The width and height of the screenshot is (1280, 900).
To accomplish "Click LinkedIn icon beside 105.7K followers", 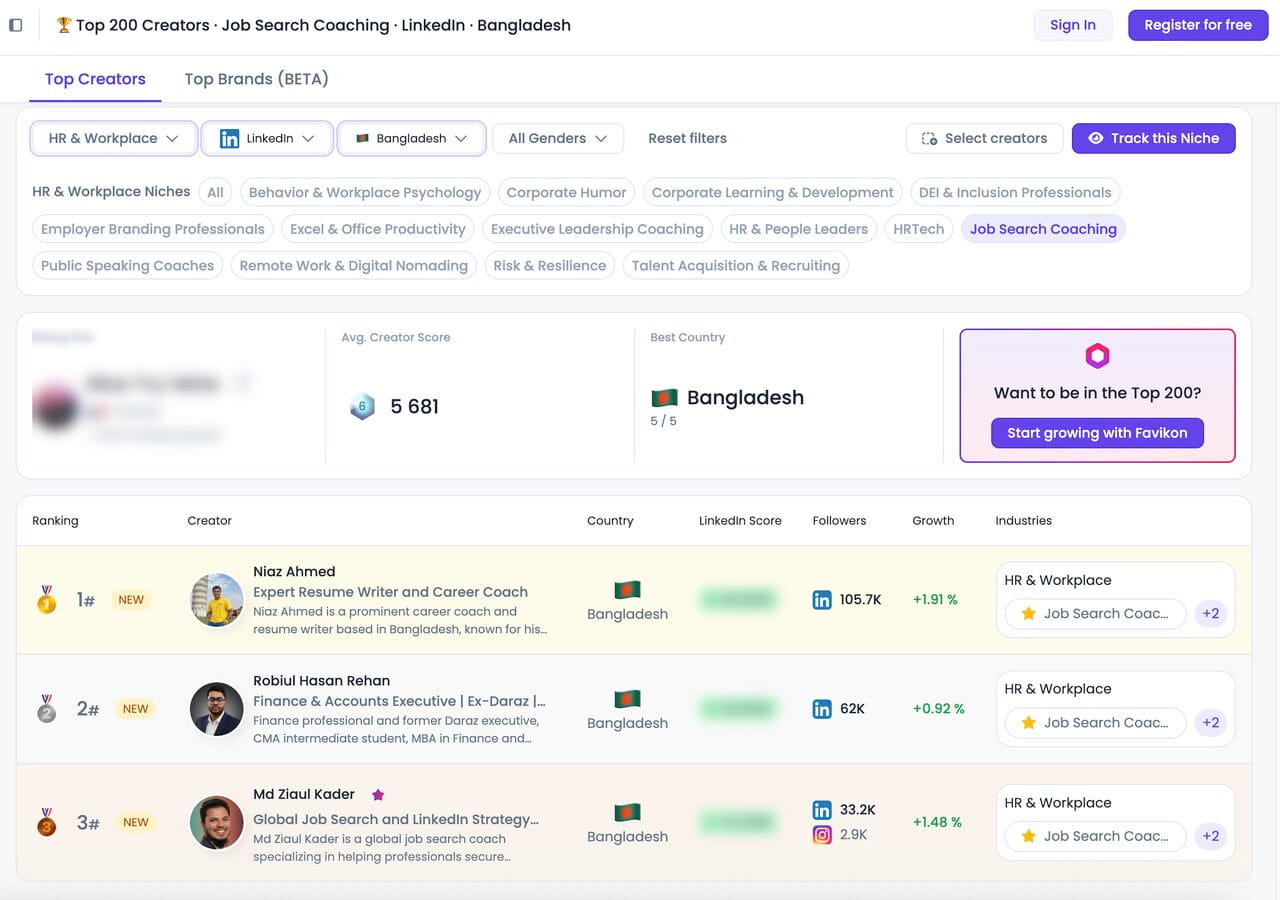I will 822,600.
